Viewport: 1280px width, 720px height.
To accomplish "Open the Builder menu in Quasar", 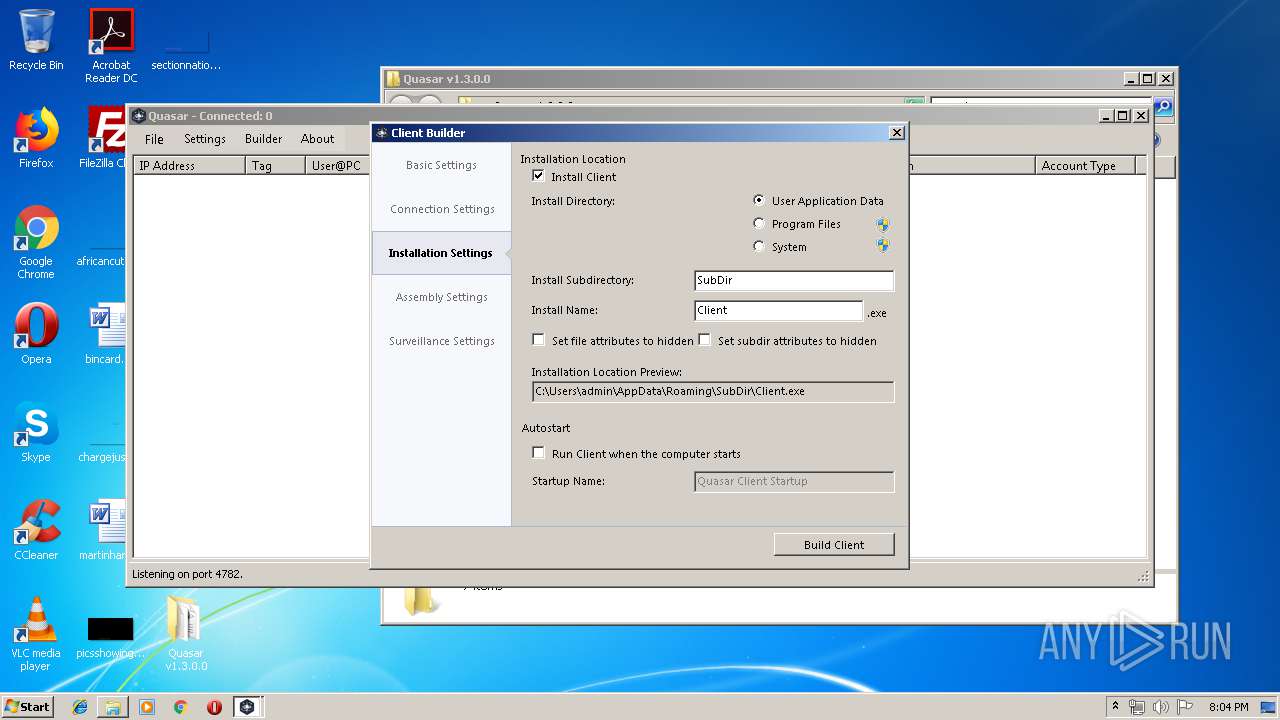I will [264, 139].
